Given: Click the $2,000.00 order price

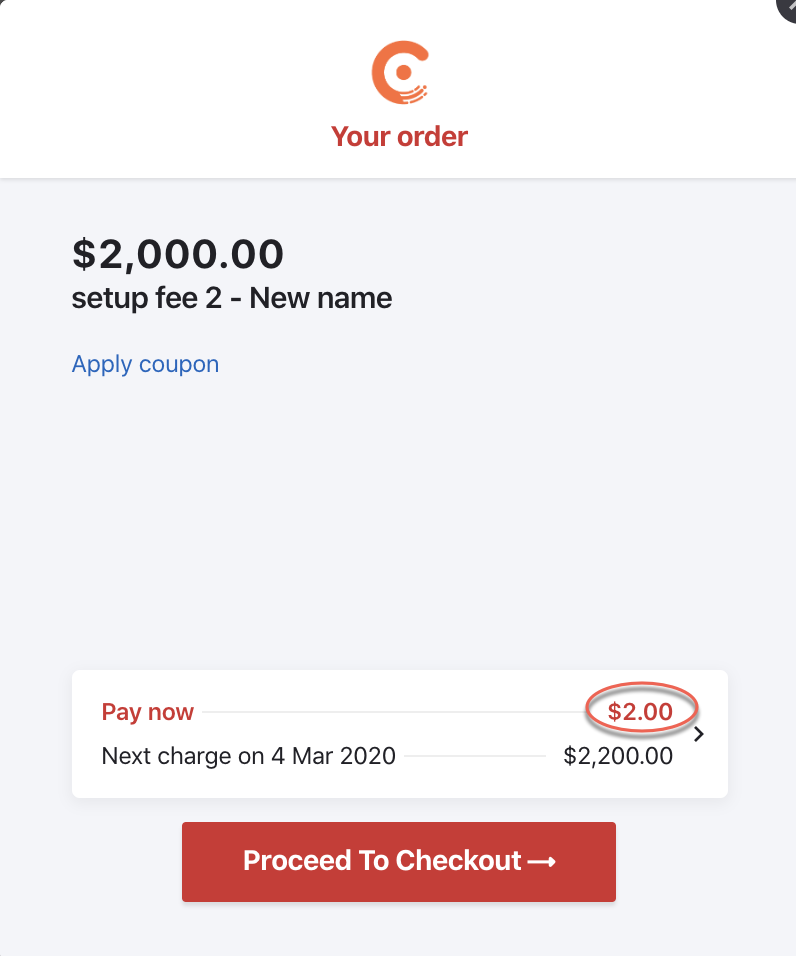Looking at the screenshot, I should click(178, 254).
